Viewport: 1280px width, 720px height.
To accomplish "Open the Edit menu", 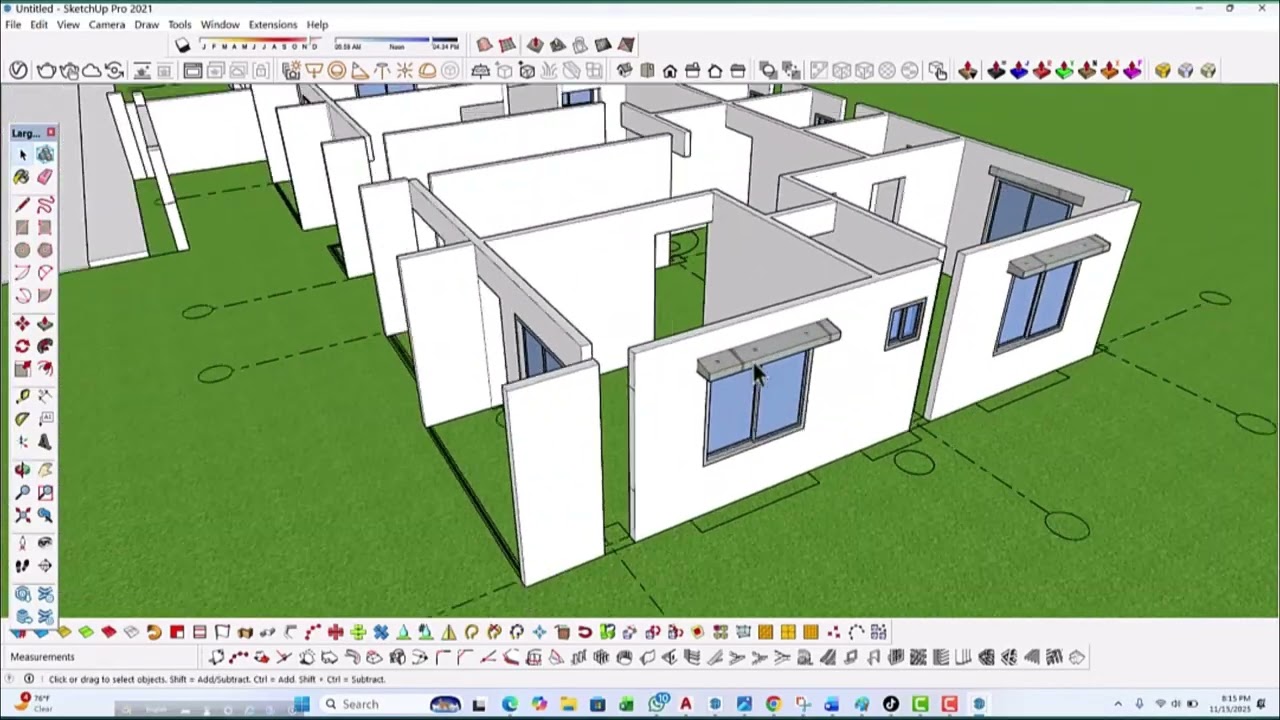I will 39,25.
